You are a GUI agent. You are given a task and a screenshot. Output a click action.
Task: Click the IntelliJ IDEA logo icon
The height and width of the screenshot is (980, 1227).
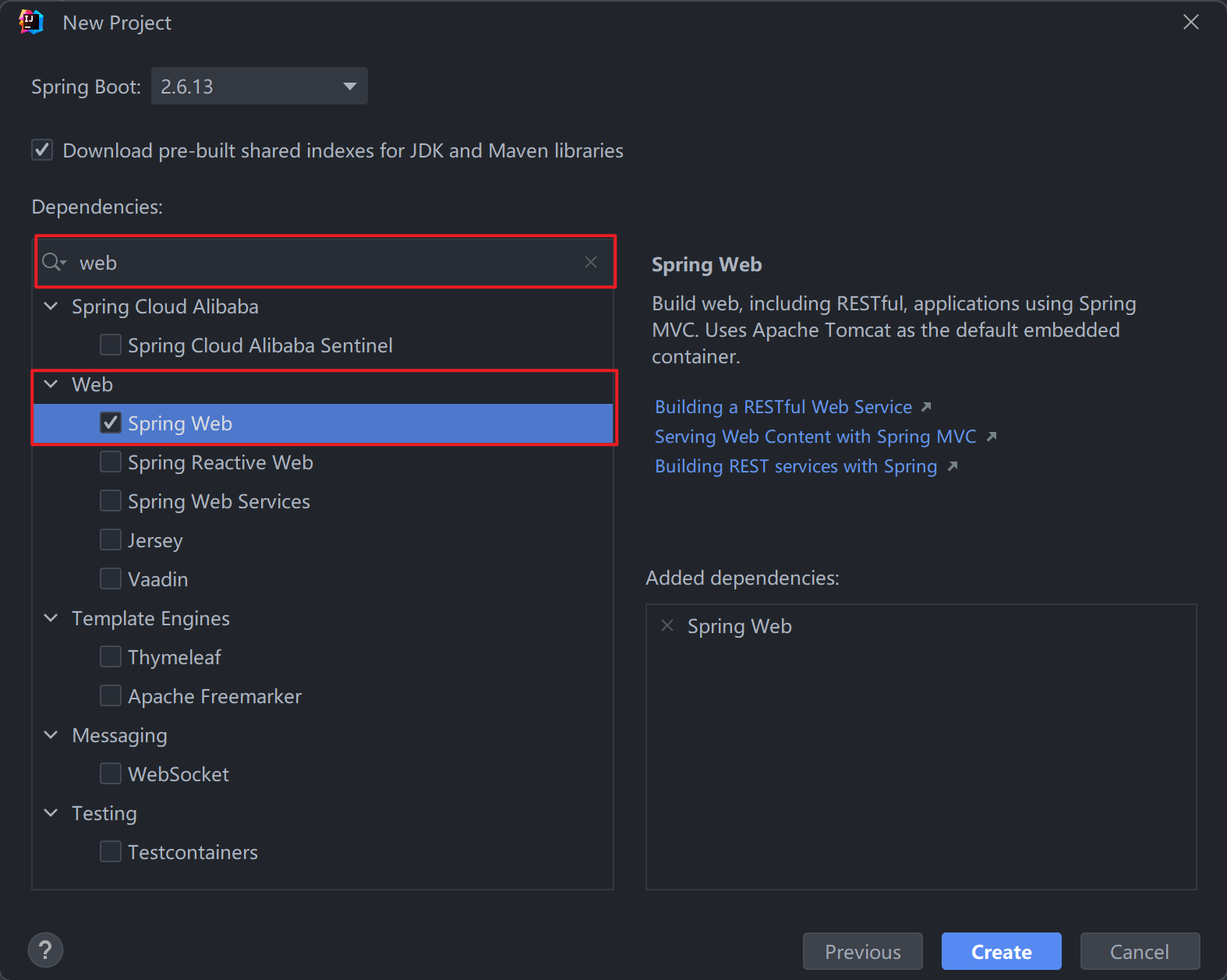click(31, 22)
